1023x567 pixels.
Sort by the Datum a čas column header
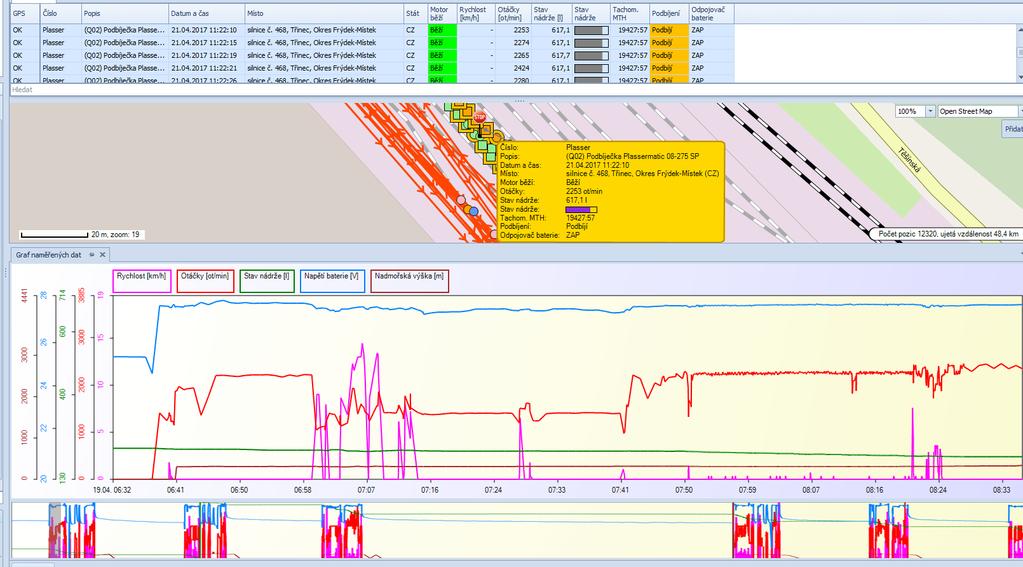[x=206, y=13]
